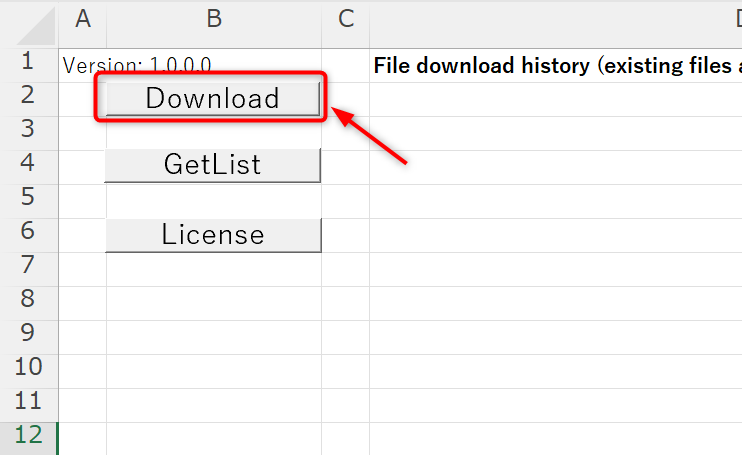The image size is (742, 455).
Task: Select the entire row 1 header
Action: pyautogui.click(x=28, y=62)
